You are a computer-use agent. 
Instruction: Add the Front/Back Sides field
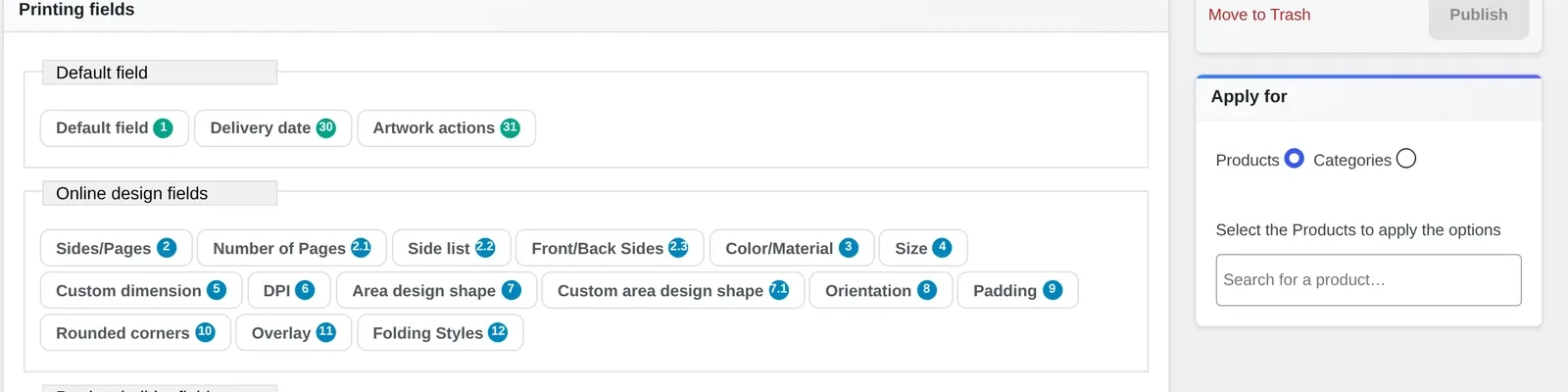610,248
